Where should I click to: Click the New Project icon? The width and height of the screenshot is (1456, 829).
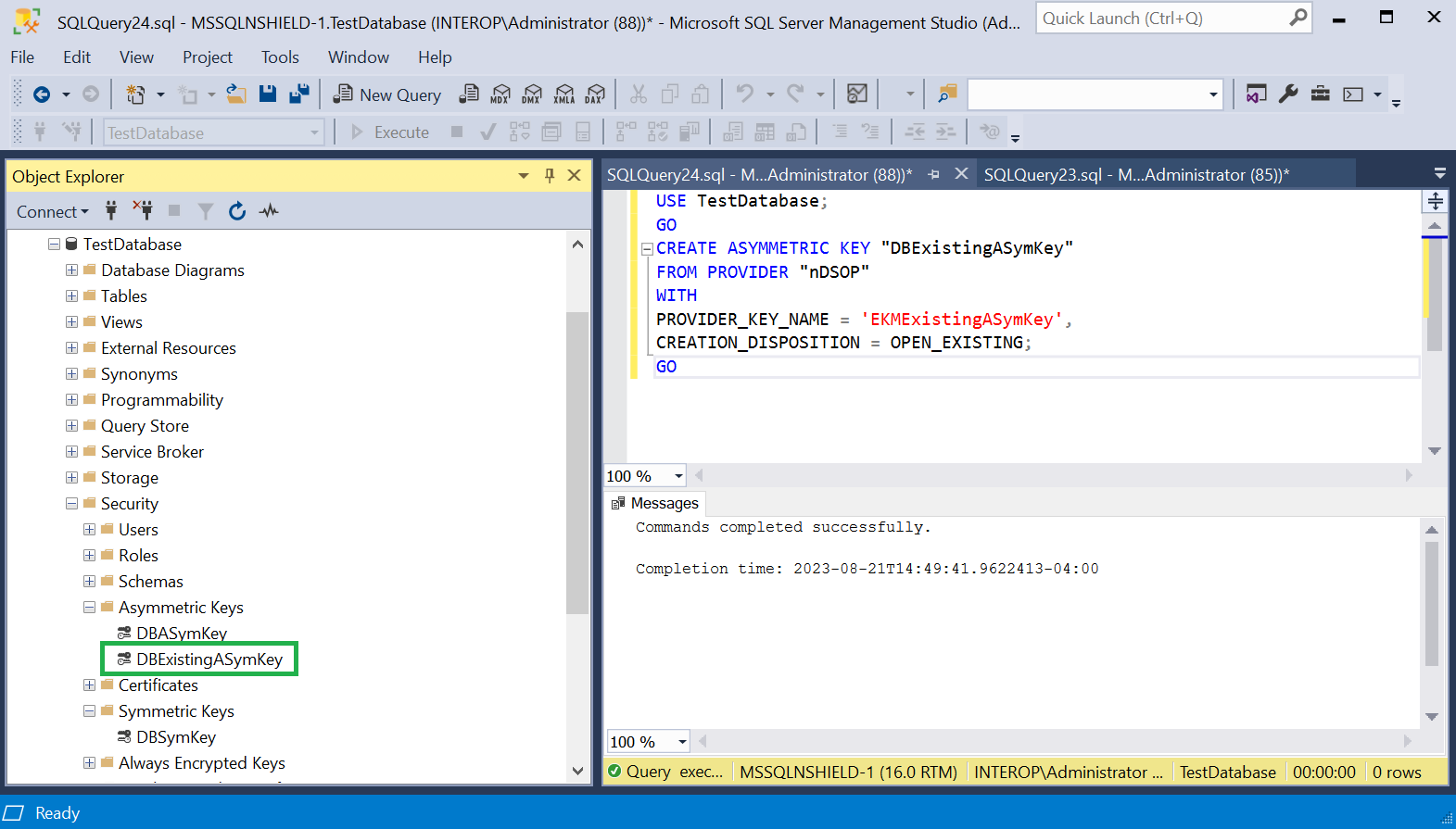click(x=135, y=94)
